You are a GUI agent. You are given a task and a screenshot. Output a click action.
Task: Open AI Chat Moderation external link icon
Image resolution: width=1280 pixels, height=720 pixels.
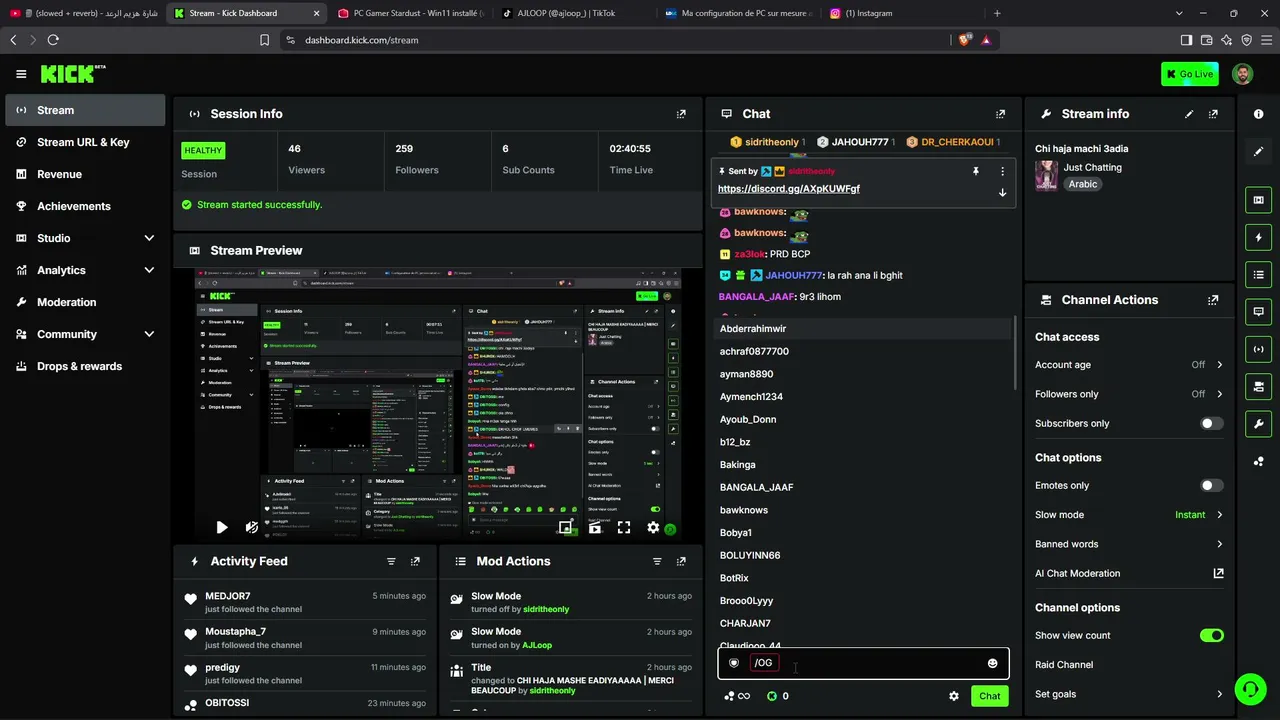pyautogui.click(x=1218, y=574)
